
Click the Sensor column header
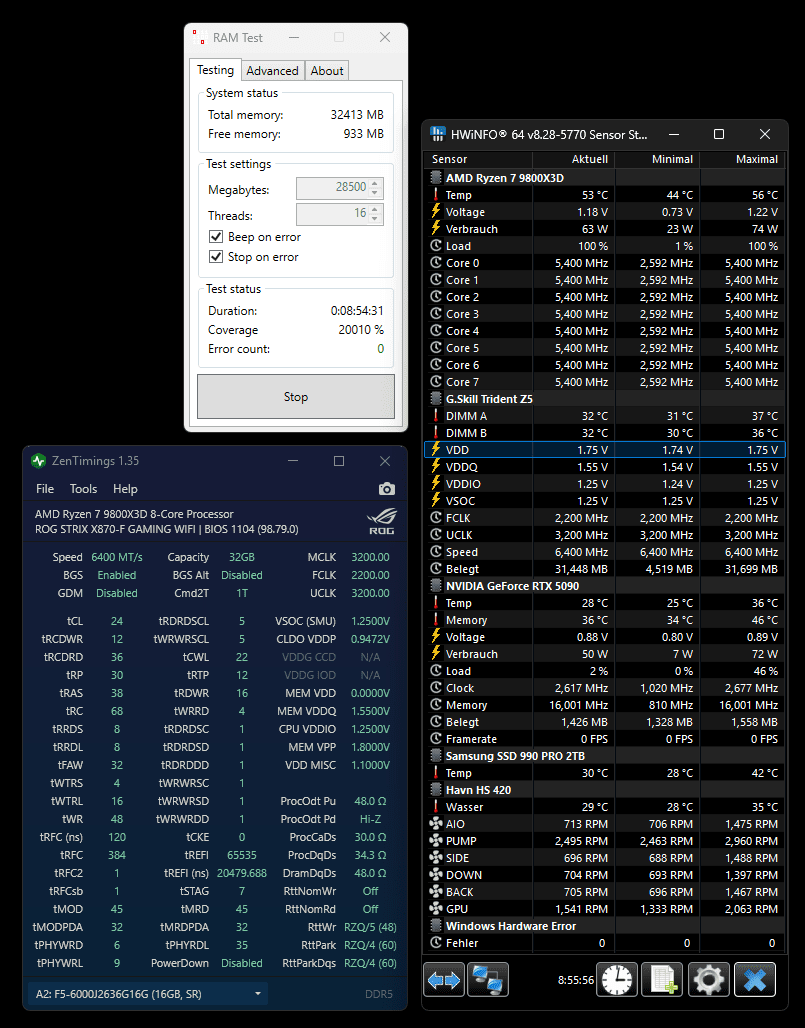pyautogui.click(x=478, y=159)
